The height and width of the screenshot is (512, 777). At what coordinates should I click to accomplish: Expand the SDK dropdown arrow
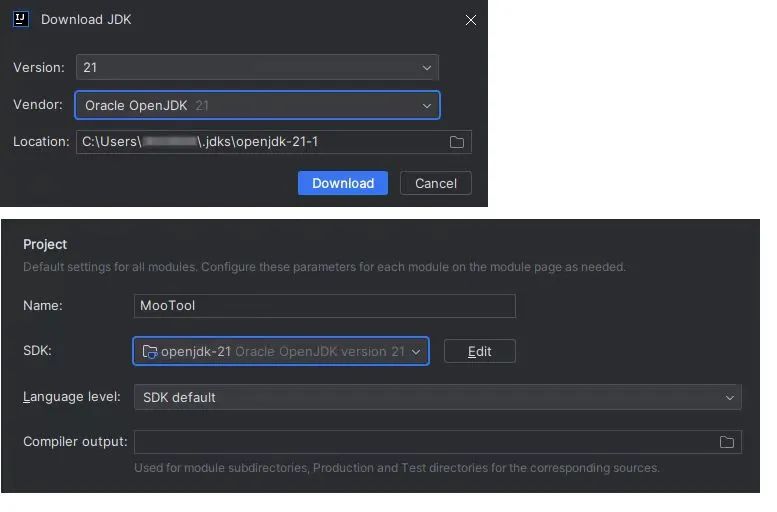point(416,351)
